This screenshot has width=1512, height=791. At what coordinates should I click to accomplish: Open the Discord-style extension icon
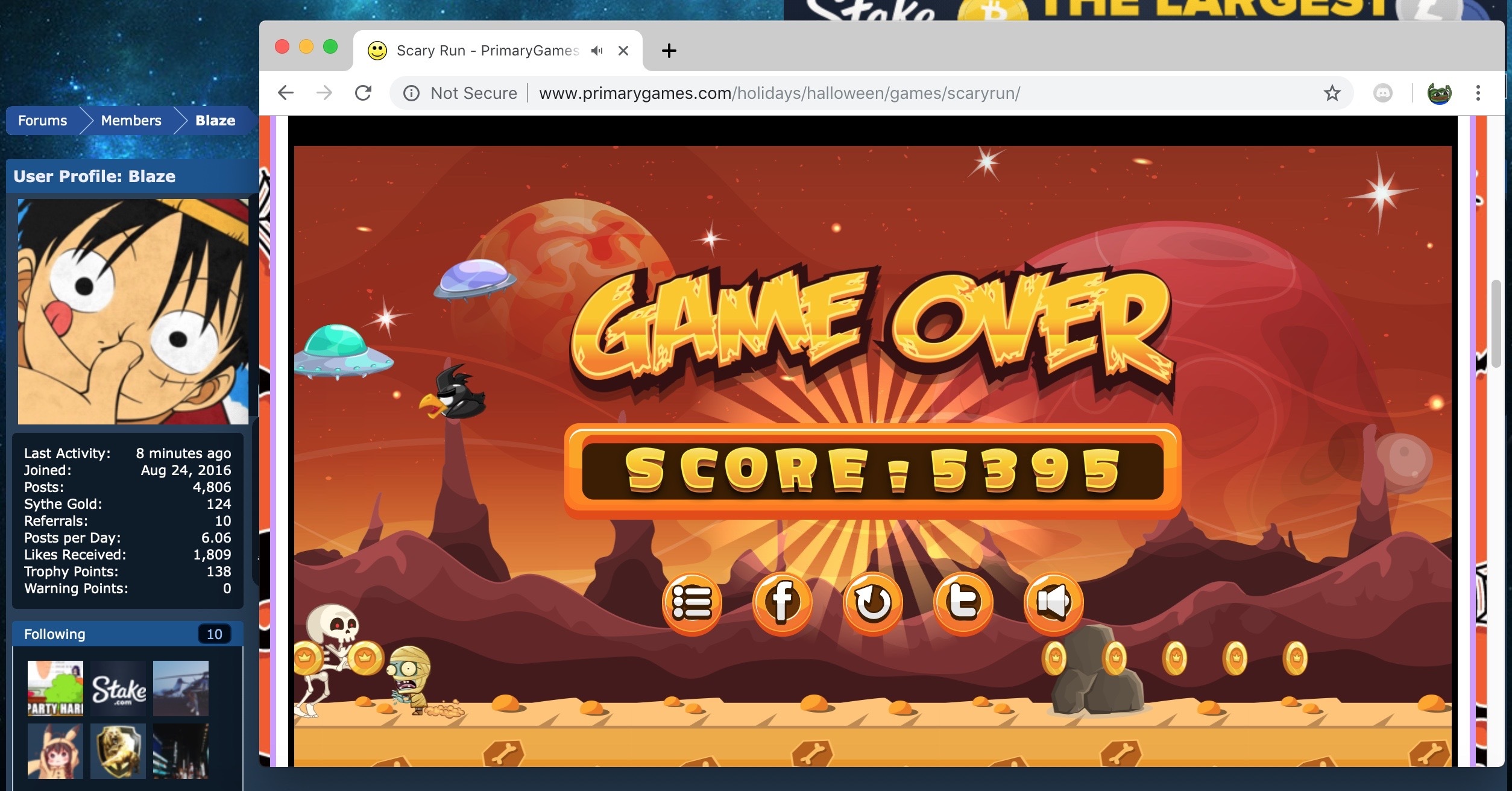[x=1383, y=93]
